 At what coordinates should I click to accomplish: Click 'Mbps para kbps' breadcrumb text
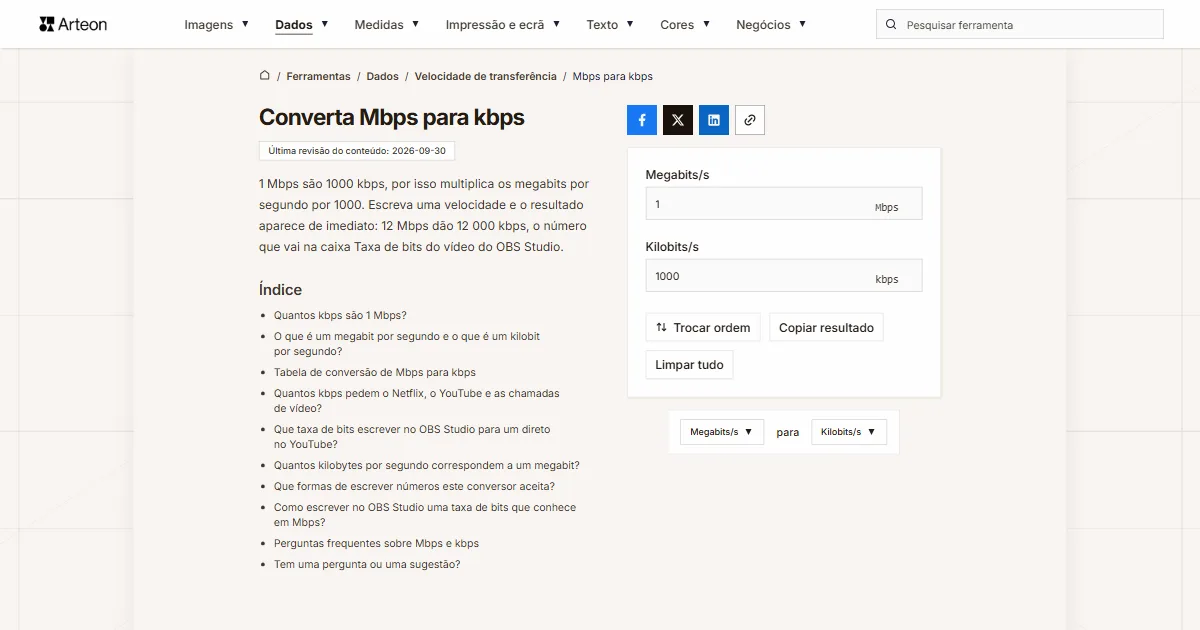pos(613,76)
